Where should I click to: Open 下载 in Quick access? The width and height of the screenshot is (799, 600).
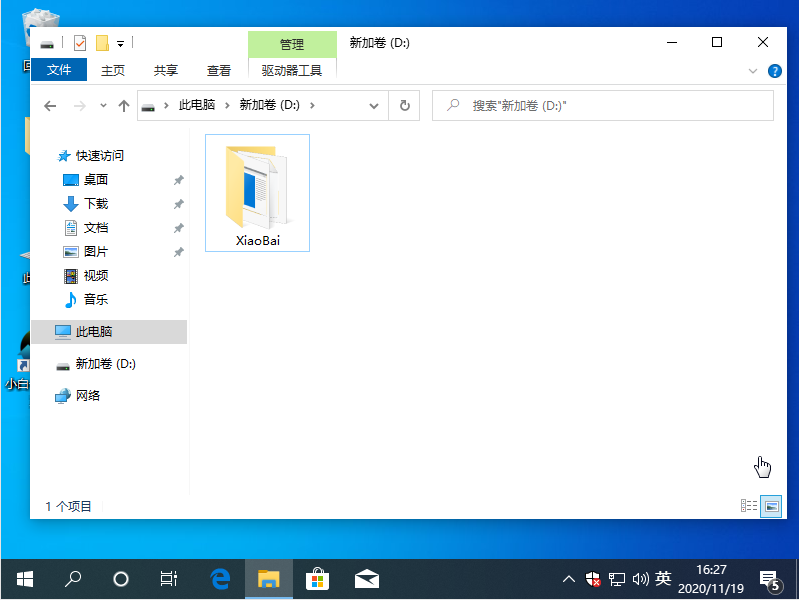pos(96,204)
